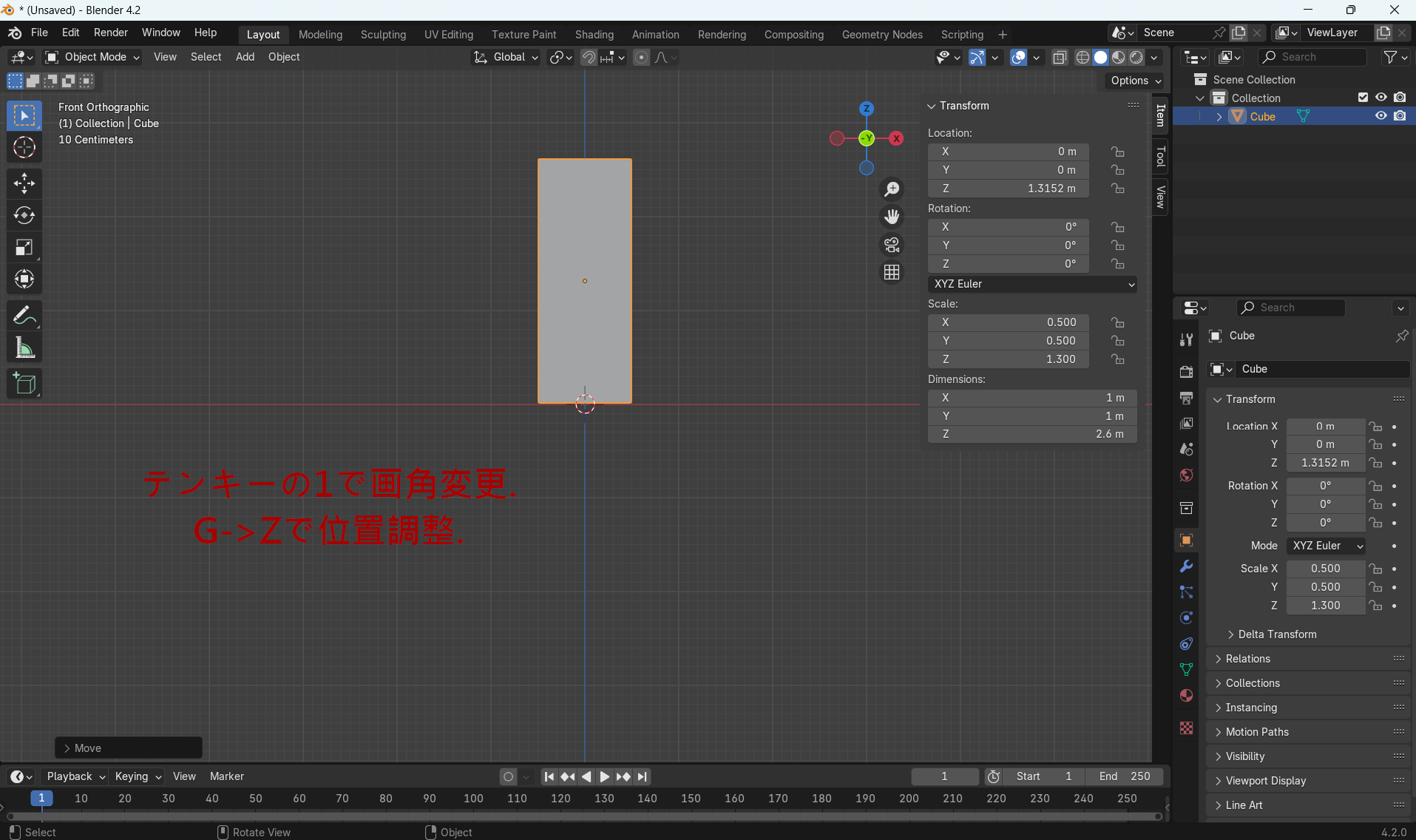Image resolution: width=1416 pixels, height=840 pixels.
Task: Open the viewport Options dropdown
Action: pyautogui.click(x=1136, y=81)
